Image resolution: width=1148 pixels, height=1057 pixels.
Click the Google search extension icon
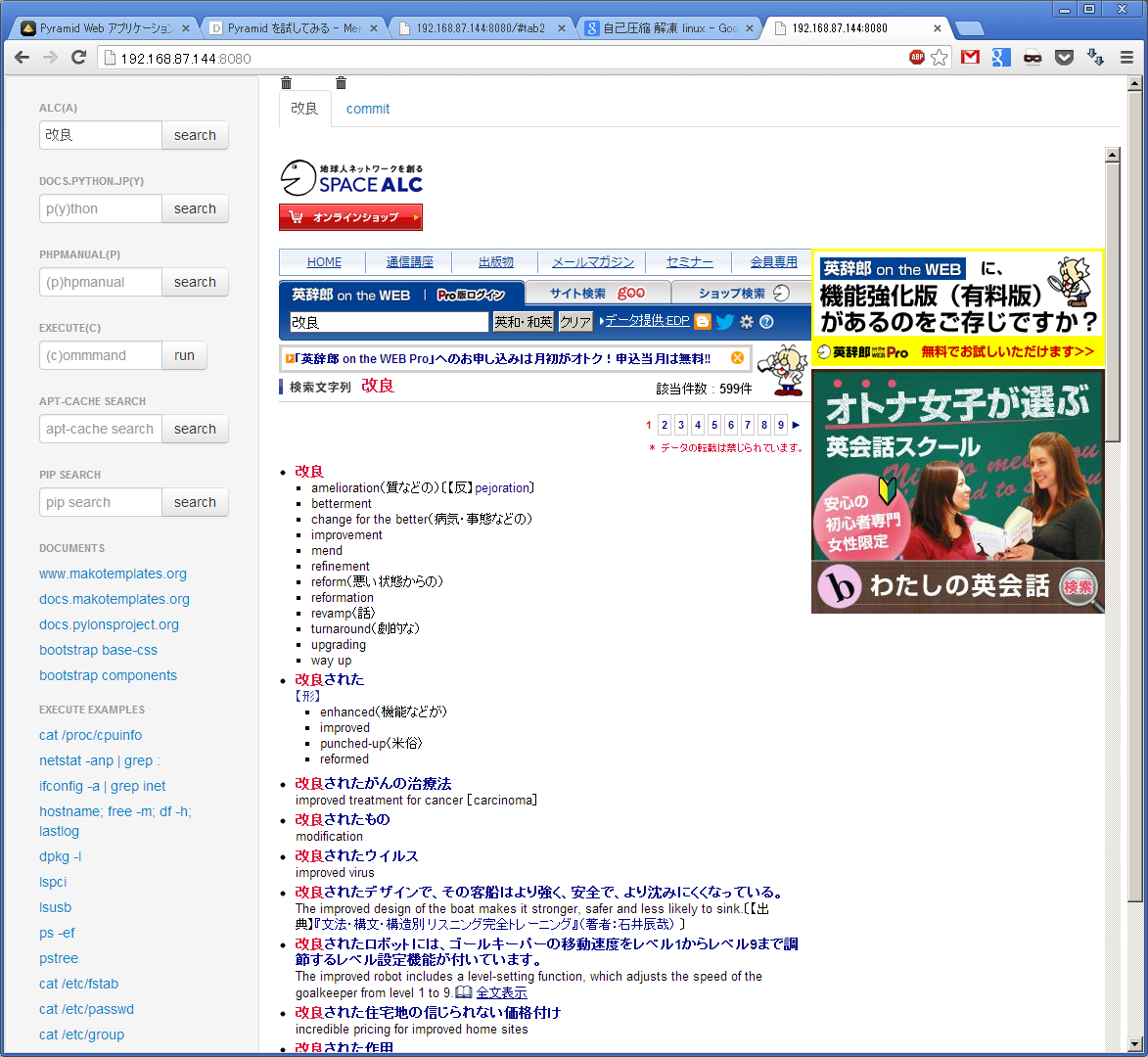click(1001, 57)
